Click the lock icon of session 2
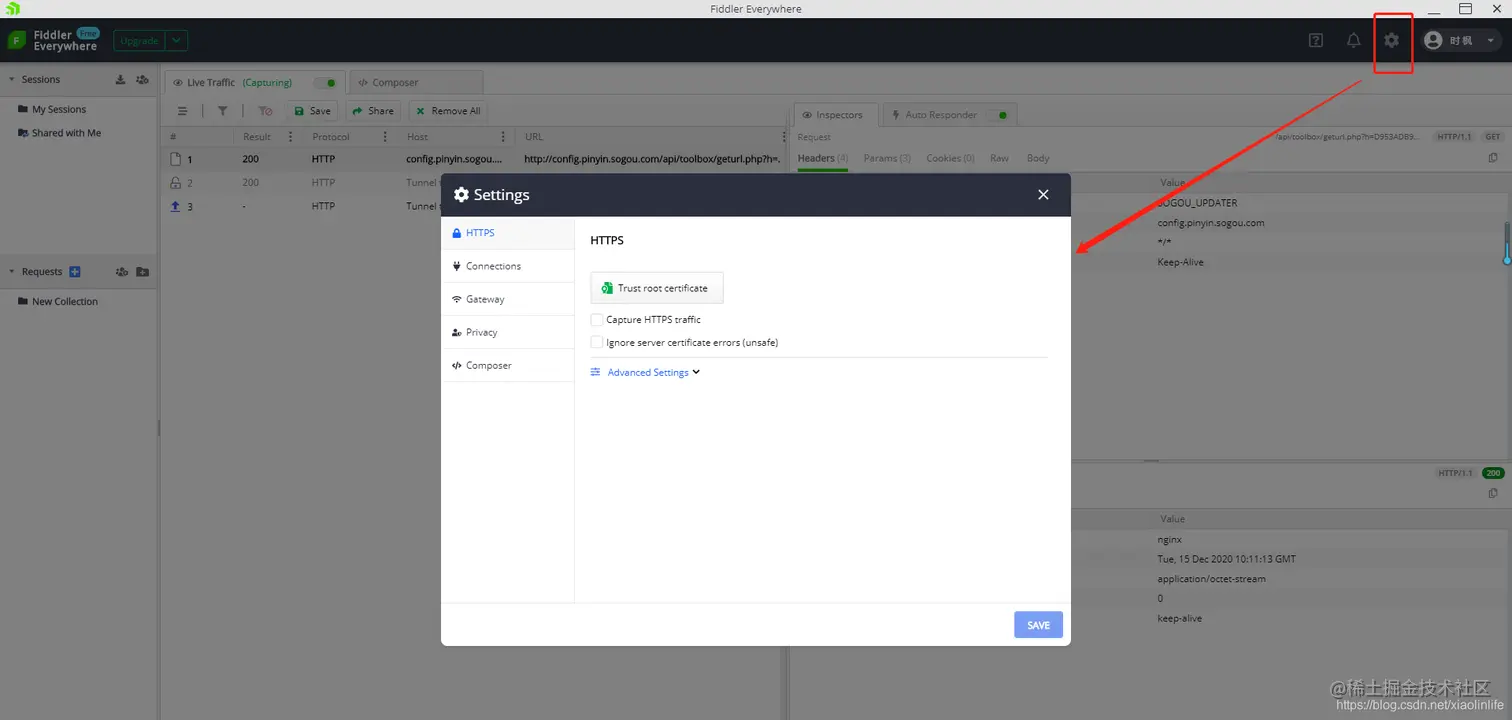 [x=176, y=183]
